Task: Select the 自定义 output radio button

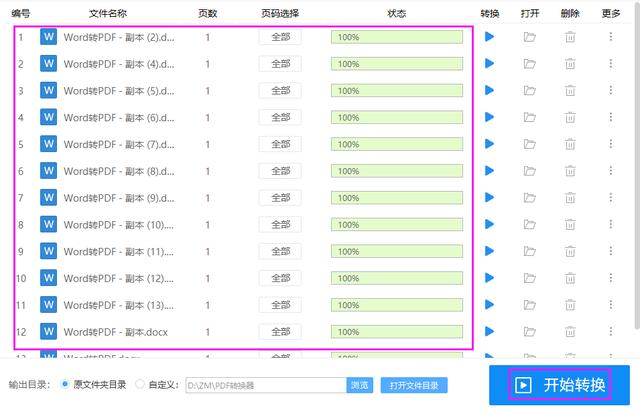Action: click(139, 384)
